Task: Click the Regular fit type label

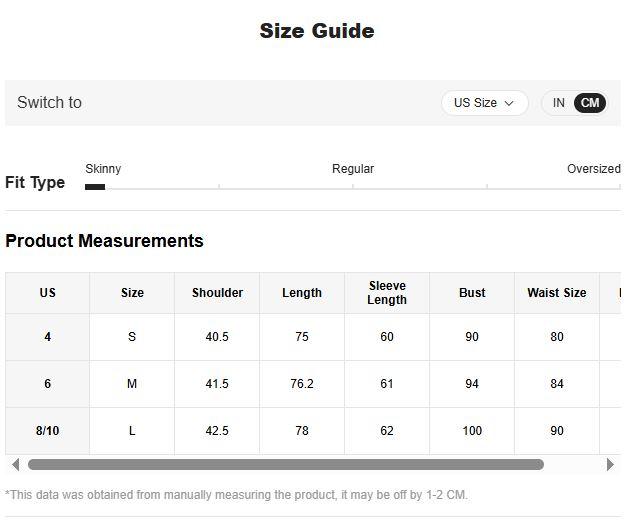Action: click(x=353, y=169)
